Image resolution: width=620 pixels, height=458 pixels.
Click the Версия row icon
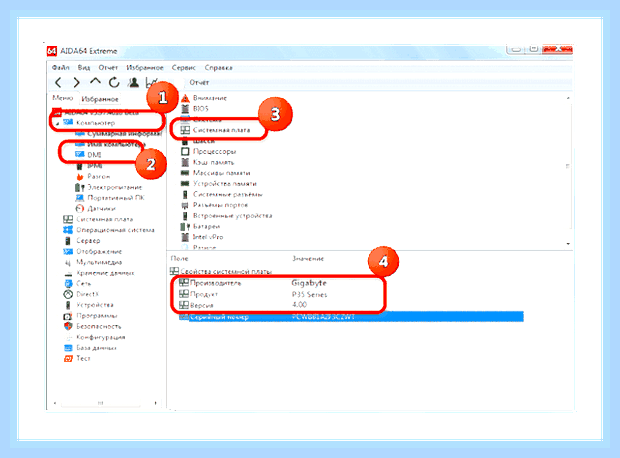(183, 305)
